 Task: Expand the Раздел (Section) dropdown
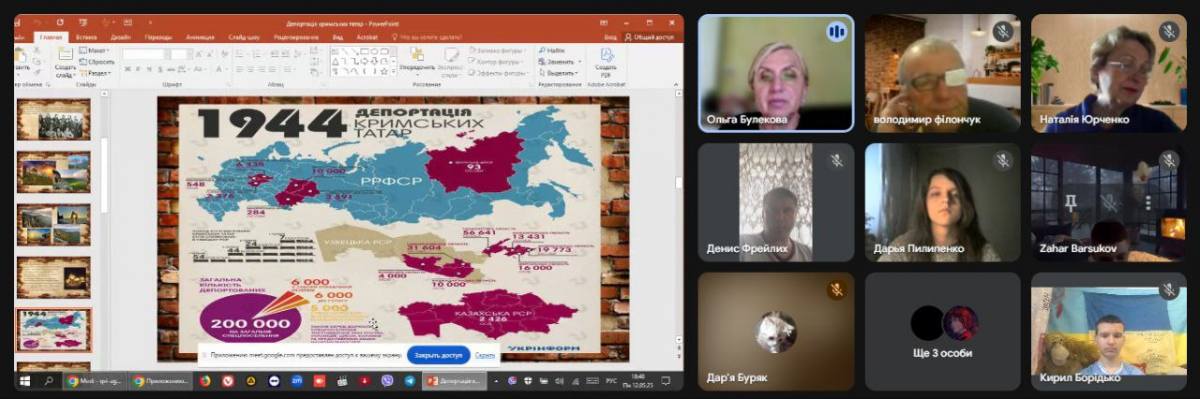[96, 72]
